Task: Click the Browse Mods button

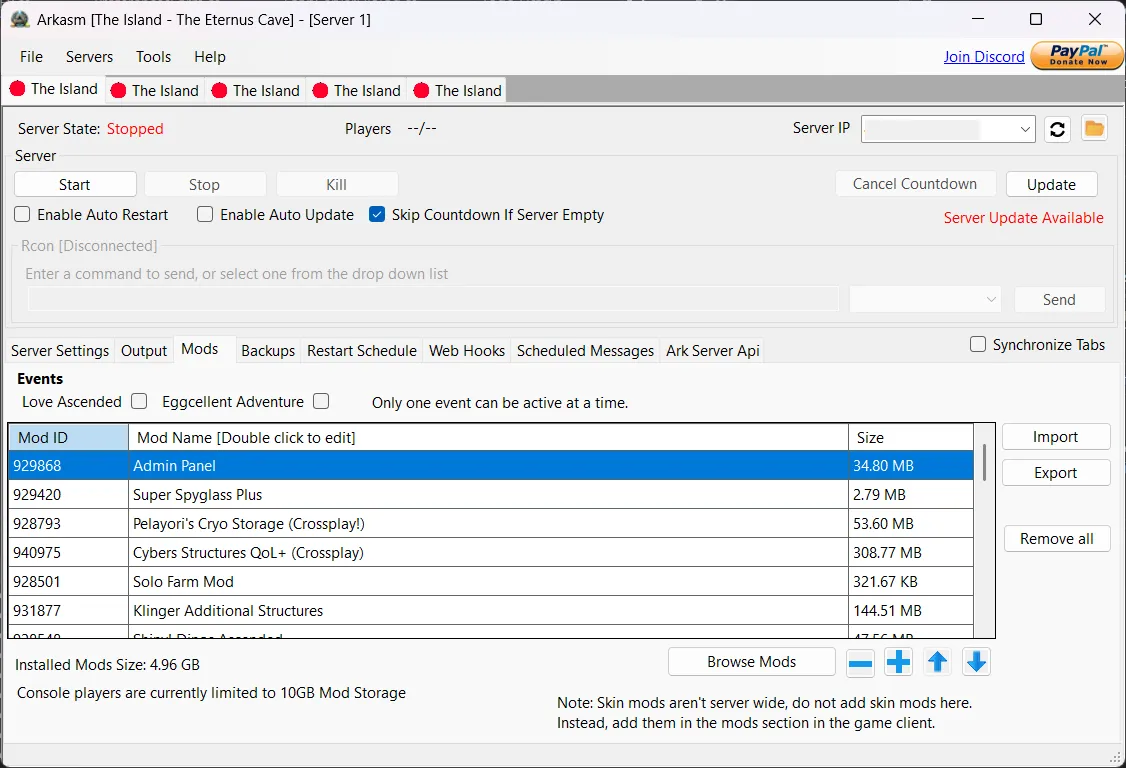Action: pyautogui.click(x=752, y=662)
